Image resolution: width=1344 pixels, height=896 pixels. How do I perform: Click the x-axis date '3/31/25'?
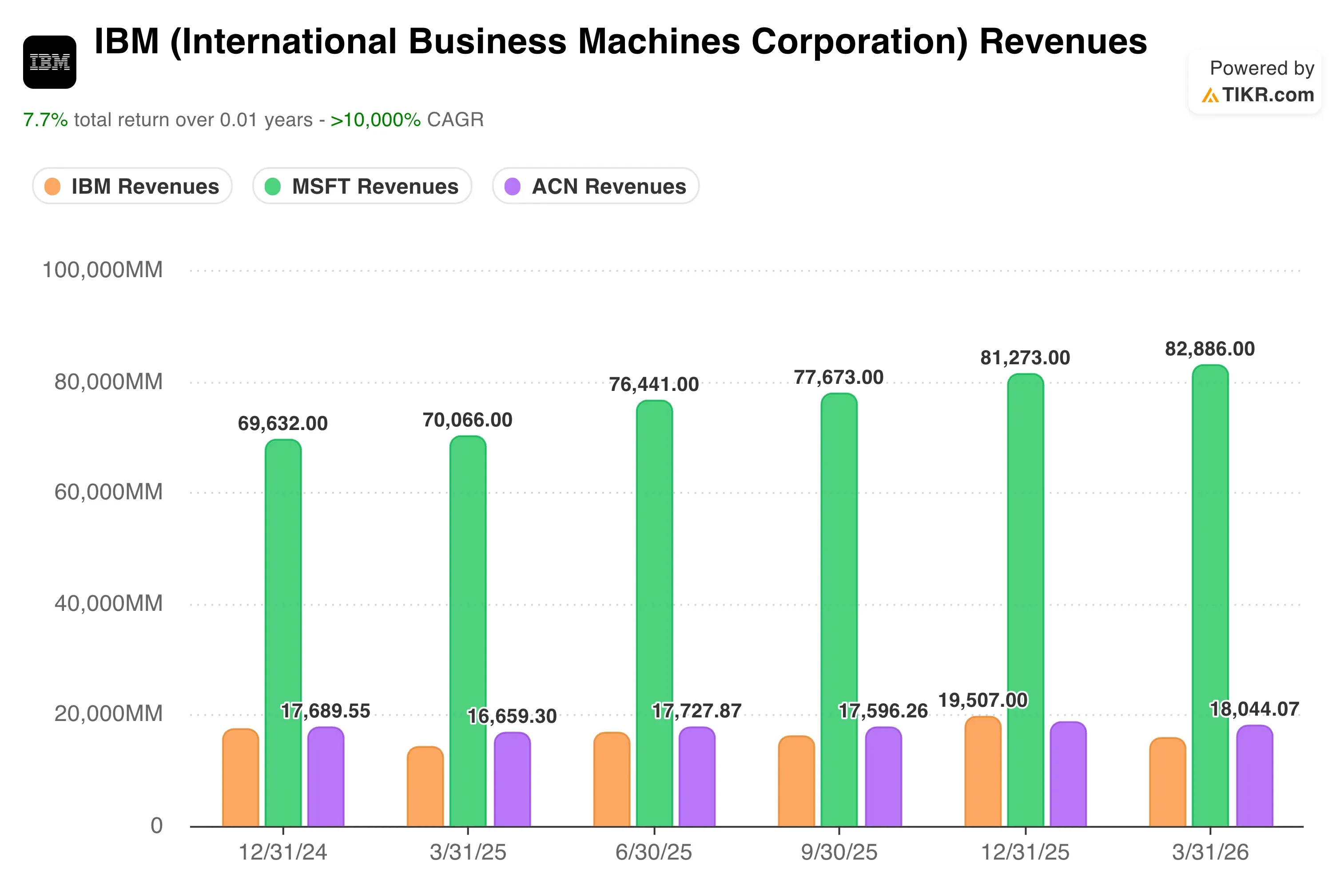[468, 852]
